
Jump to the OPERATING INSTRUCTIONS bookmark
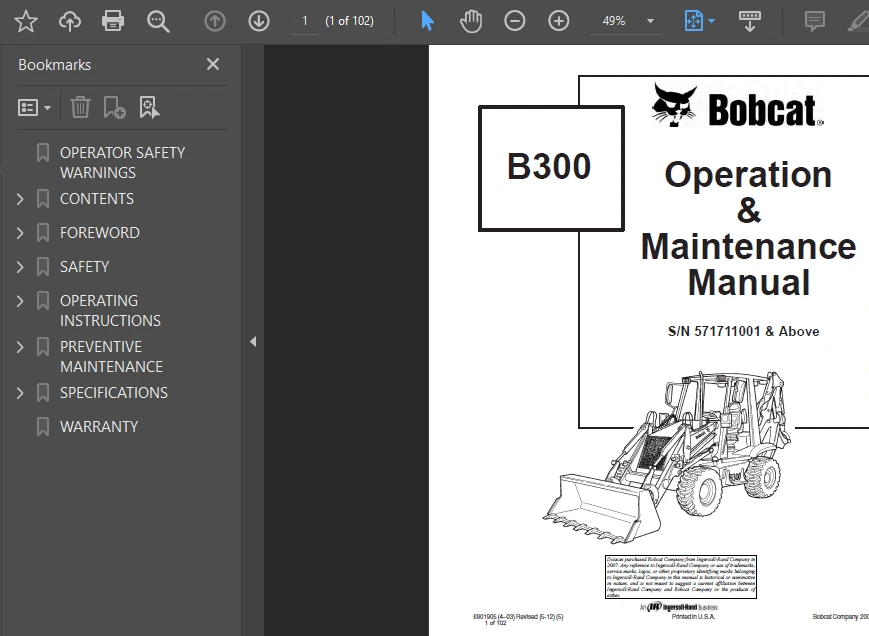coord(110,310)
